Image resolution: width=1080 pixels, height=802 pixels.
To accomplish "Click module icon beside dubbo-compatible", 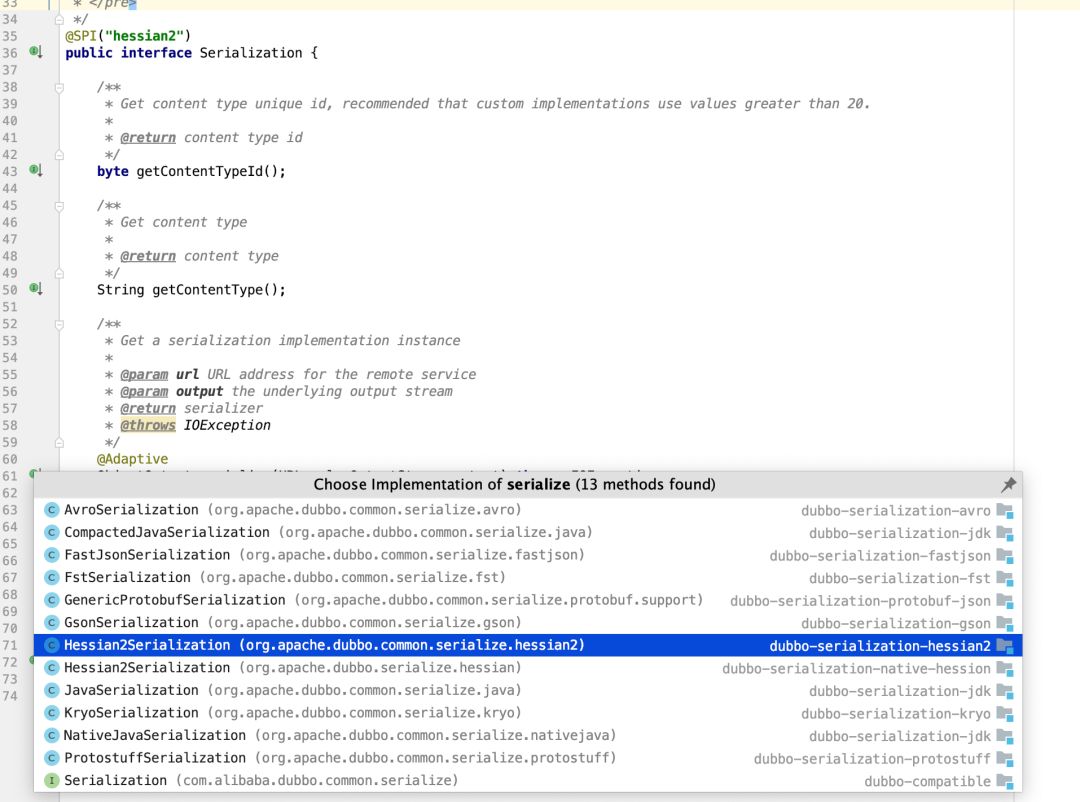I will 1005,782.
